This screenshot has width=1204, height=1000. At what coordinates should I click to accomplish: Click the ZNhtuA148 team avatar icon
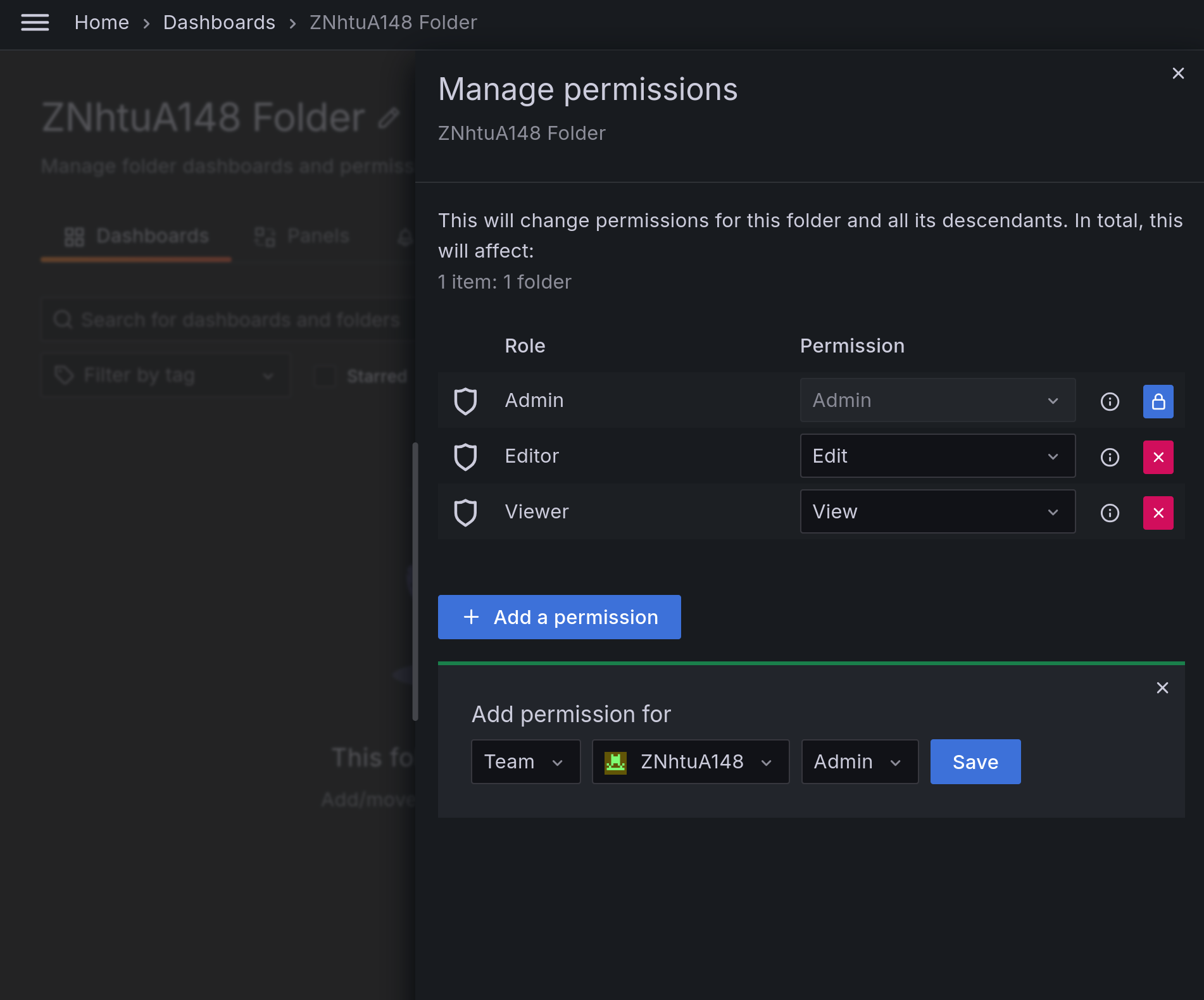tap(616, 762)
